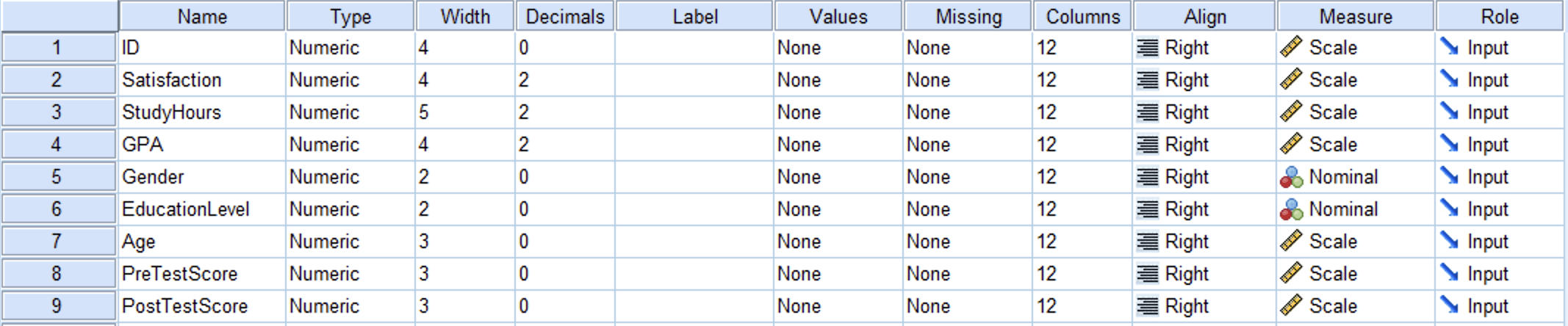1568x326 pixels.
Task: Click the Decimals cell for StudyHours
Action: pos(564,112)
